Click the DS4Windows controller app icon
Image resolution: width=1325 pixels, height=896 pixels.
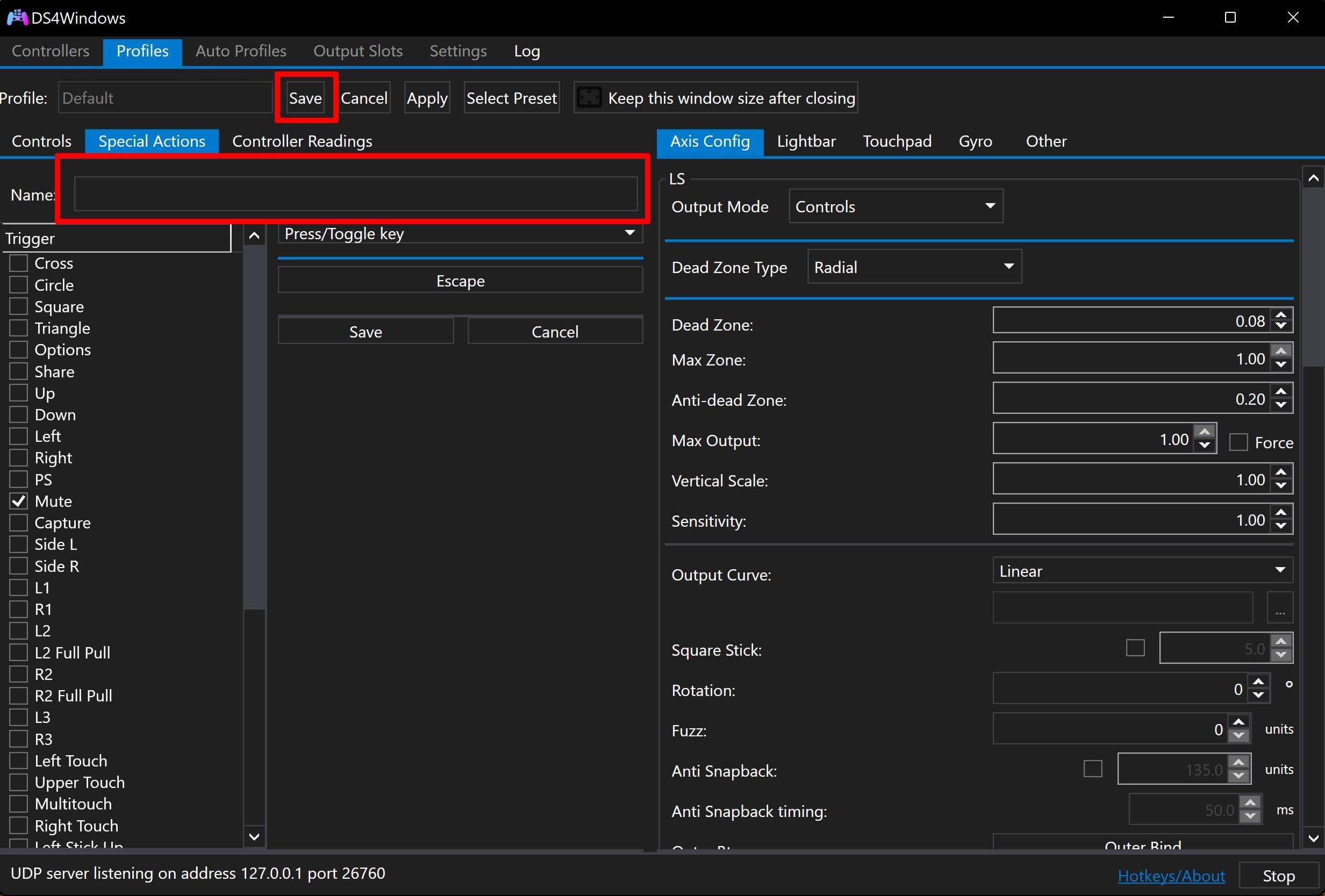pyautogui.click(x=17, y=18)
